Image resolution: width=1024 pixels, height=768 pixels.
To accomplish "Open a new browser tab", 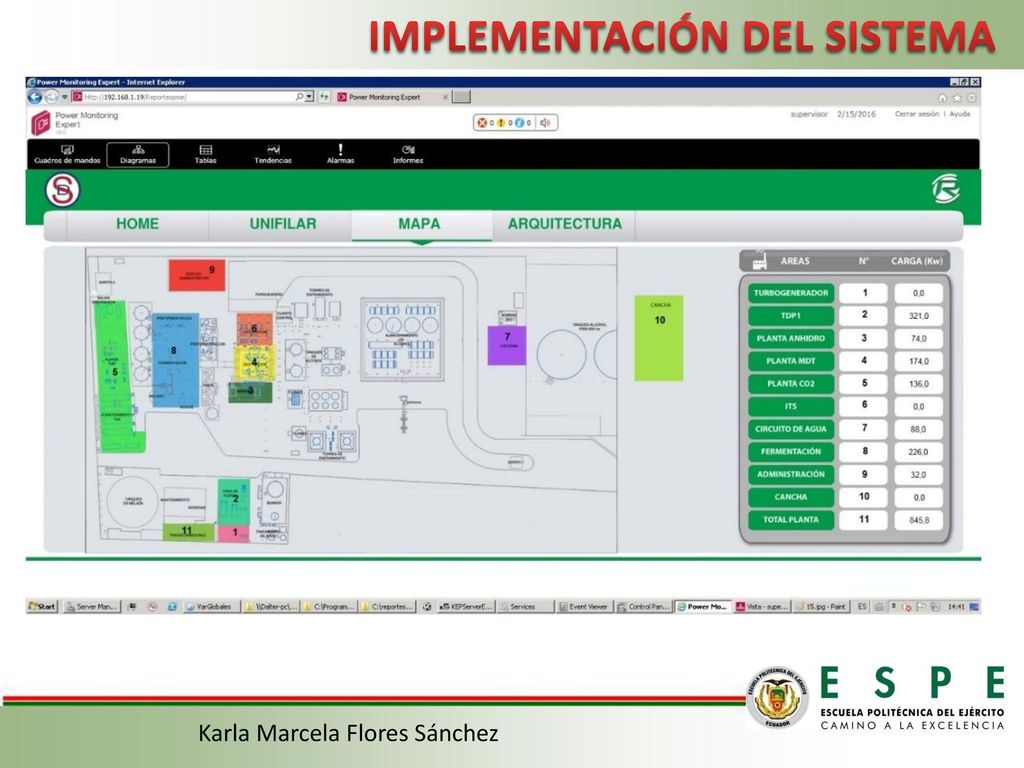I will (461, 97).
